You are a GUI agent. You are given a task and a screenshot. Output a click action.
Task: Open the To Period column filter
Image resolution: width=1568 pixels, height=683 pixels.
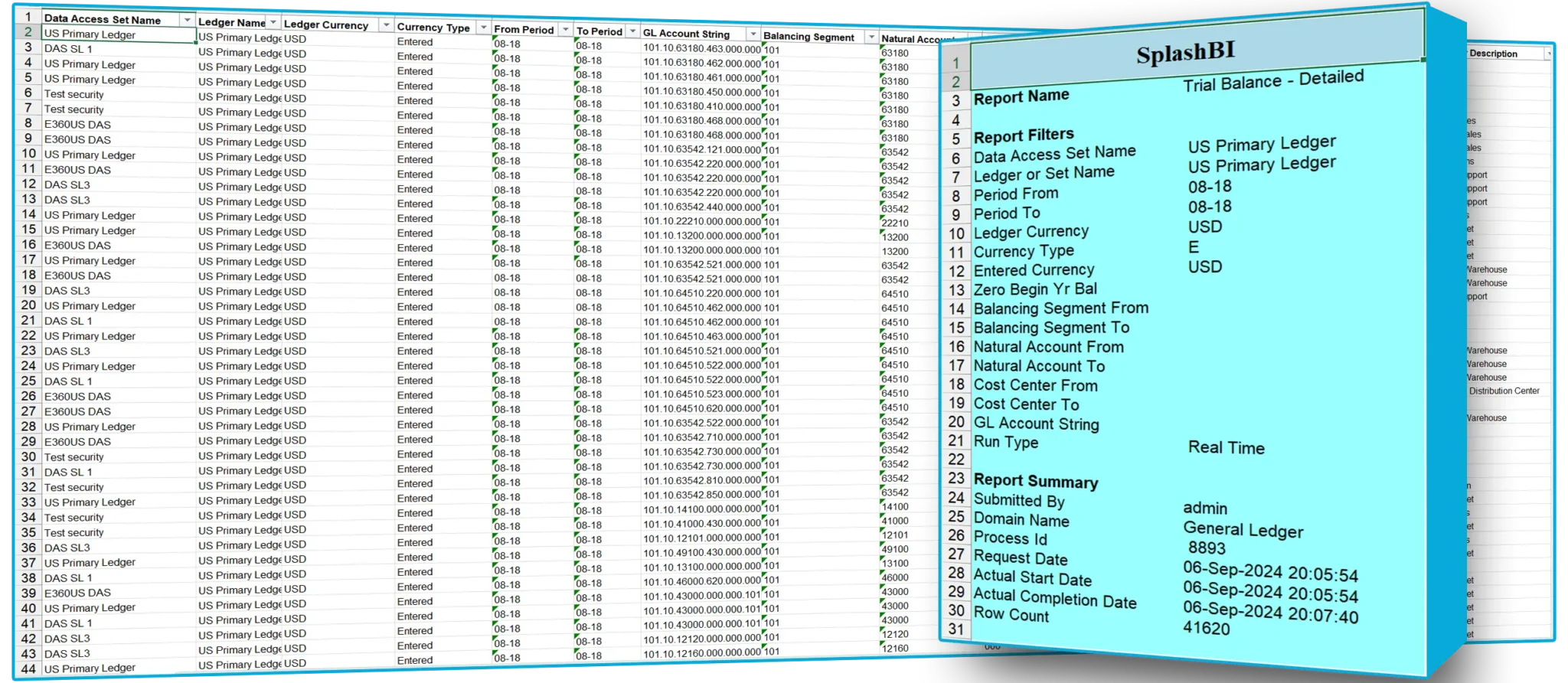[x=632, y=31]
